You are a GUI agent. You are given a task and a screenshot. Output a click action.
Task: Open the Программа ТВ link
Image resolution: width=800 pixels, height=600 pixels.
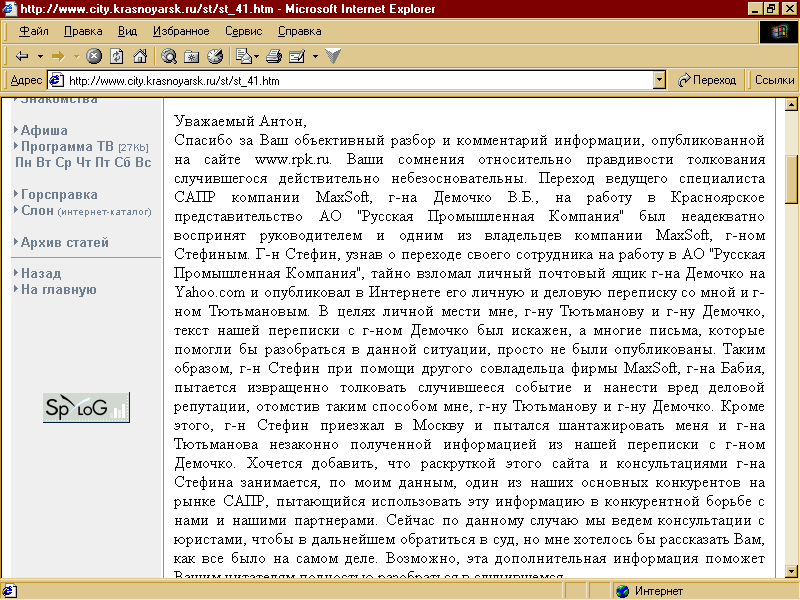tap(67, 146)
